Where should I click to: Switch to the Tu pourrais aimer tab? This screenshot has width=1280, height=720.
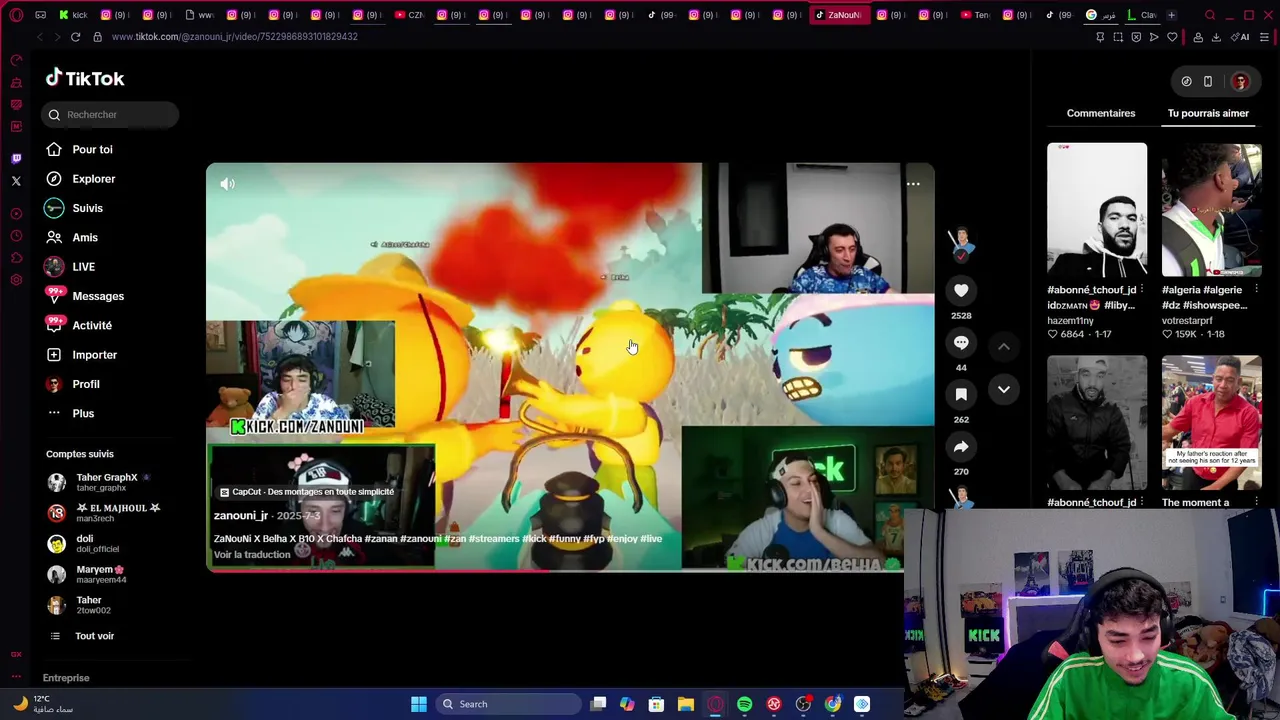[1208, 113]
